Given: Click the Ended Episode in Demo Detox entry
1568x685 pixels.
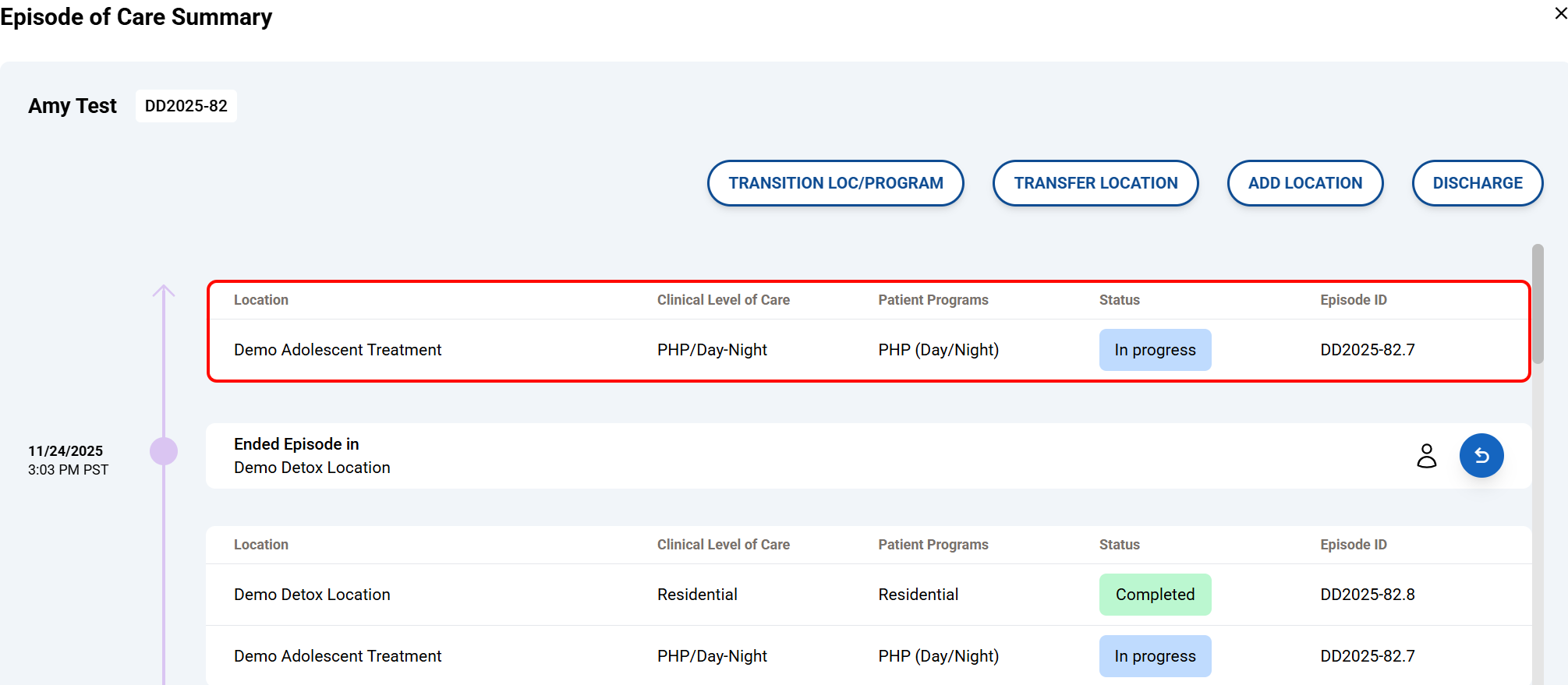Looking at the screenshot, I should pyautogui.click(x=312, y=456).
